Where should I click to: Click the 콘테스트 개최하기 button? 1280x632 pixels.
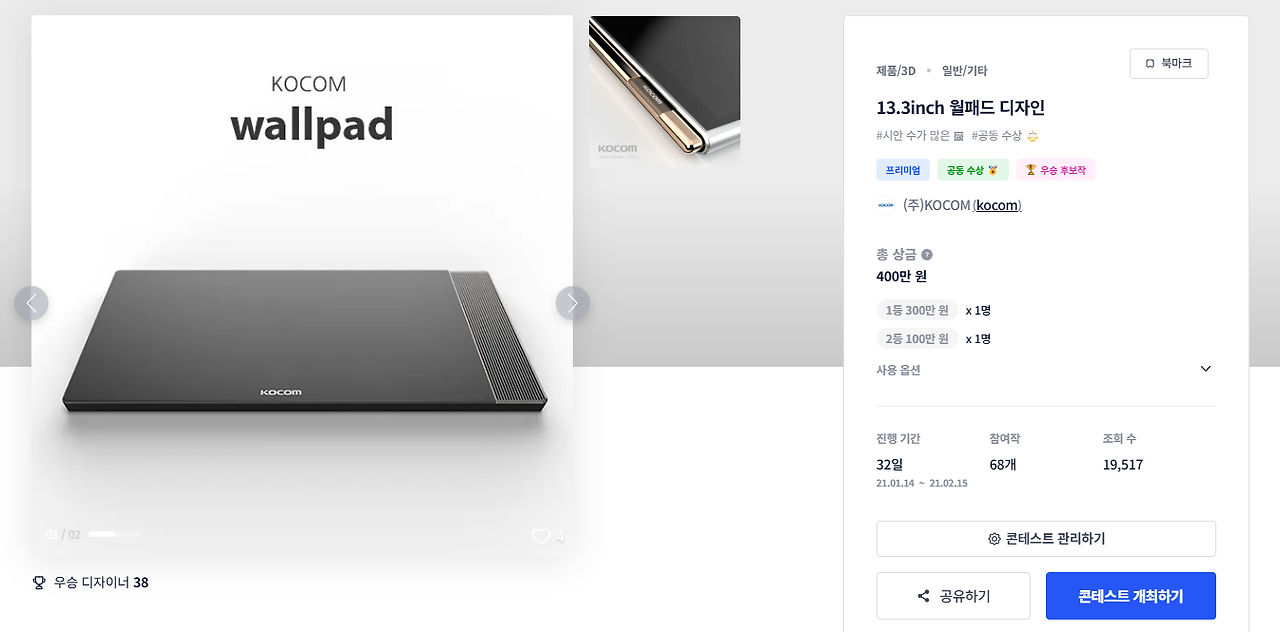tap(1131, 596)
